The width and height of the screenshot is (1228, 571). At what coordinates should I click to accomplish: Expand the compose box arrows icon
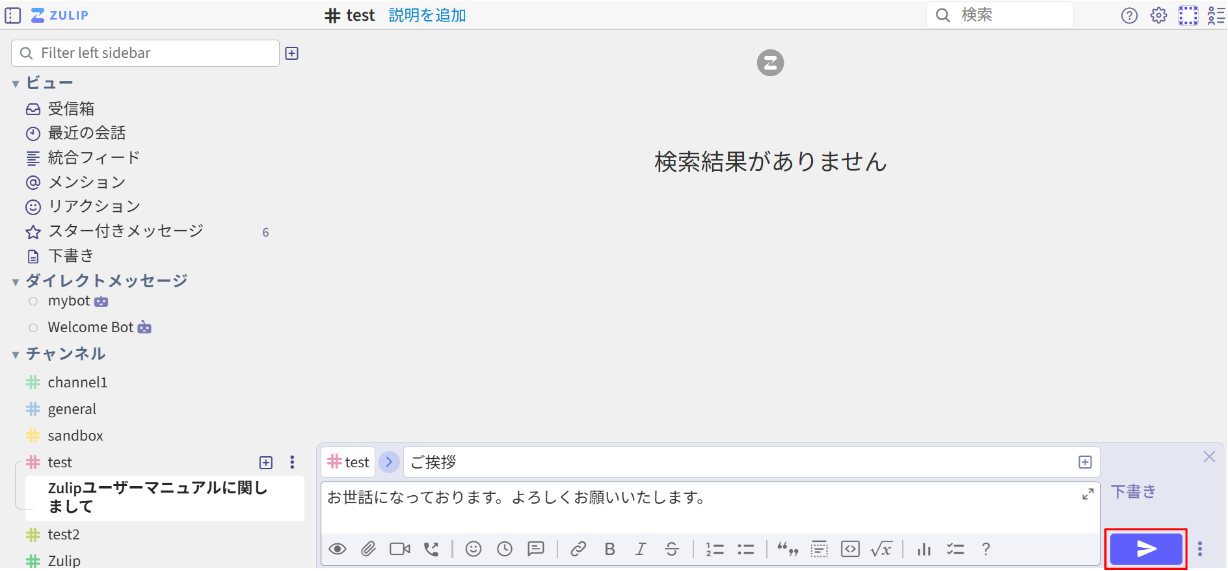tap(1088, 494)
